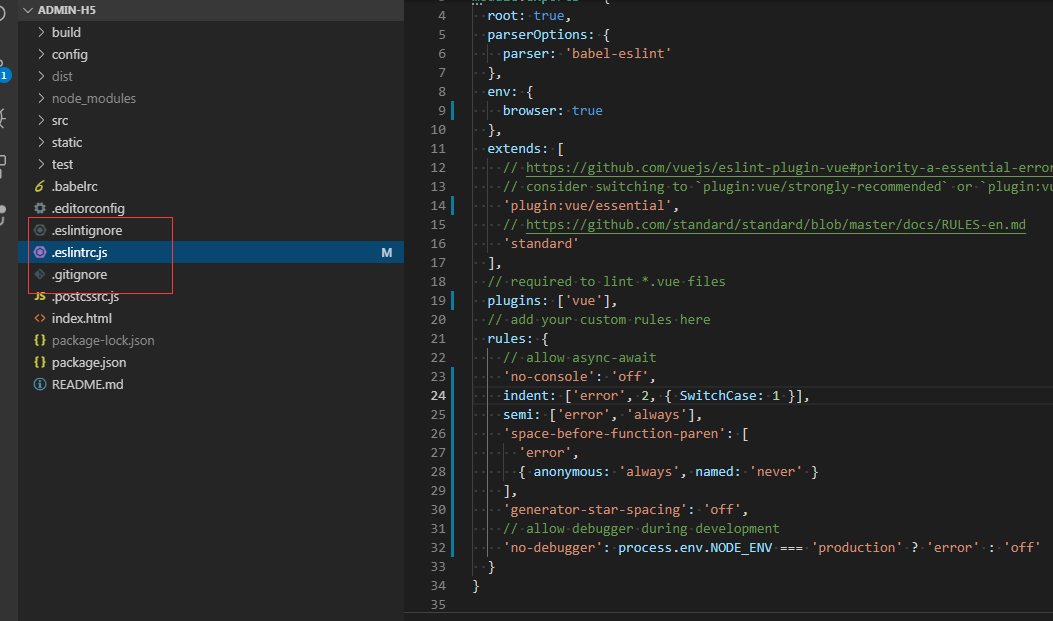Screen dimensions: 1053x621
Task: Click line number 24 in the gutter
Action: 438,395
